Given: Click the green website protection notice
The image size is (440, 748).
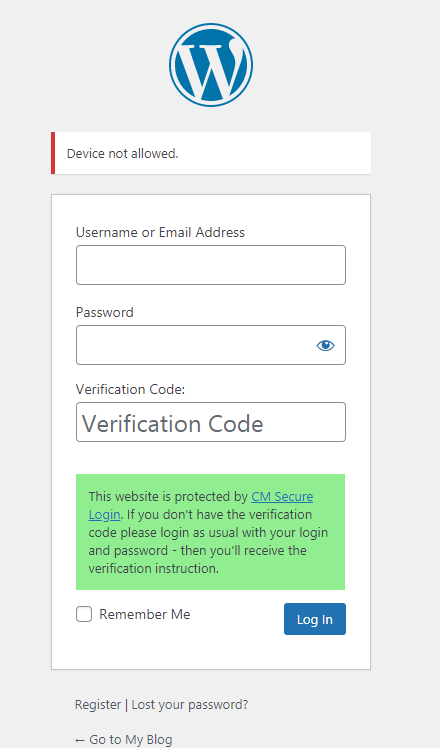Looking at the screenshot, I should pyautogui.click(x=210, y=532).
